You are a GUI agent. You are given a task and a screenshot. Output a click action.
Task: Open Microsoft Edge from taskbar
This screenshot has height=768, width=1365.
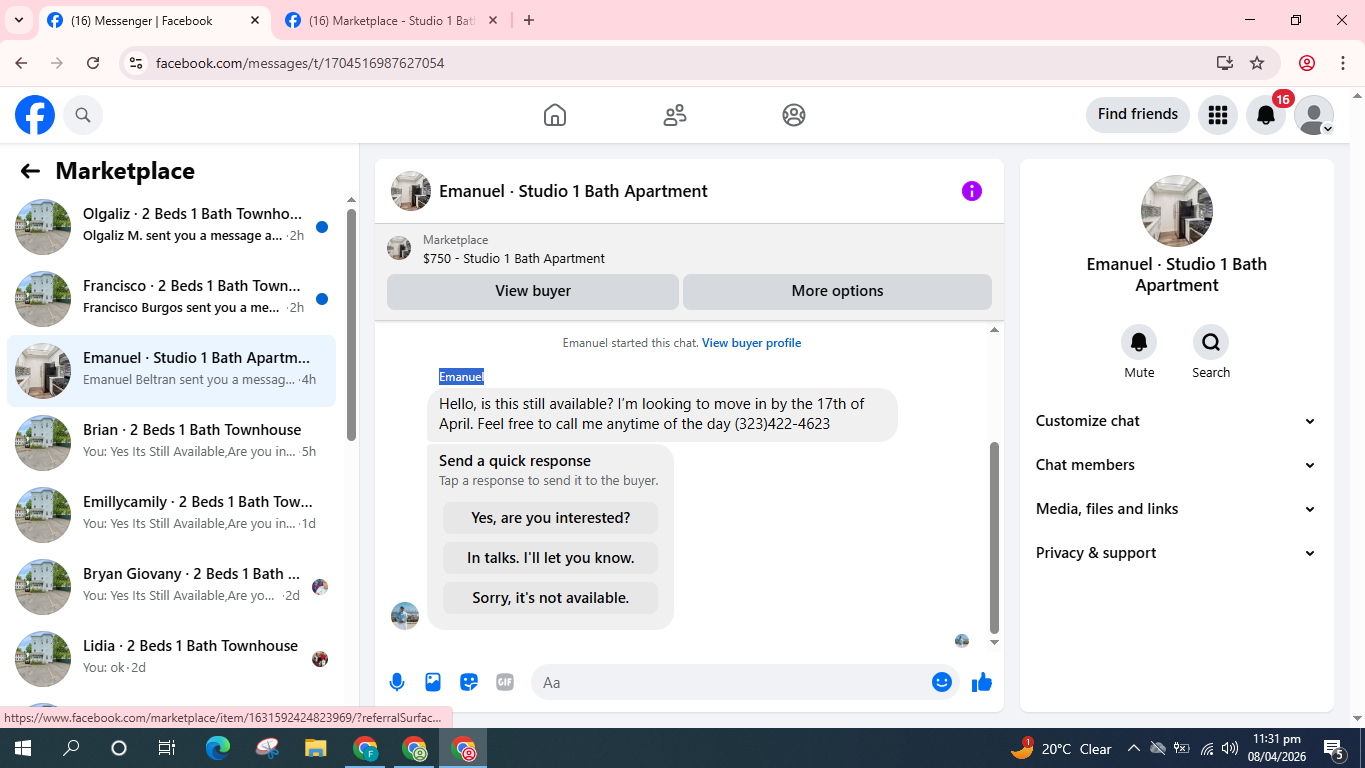coord(217,748)
